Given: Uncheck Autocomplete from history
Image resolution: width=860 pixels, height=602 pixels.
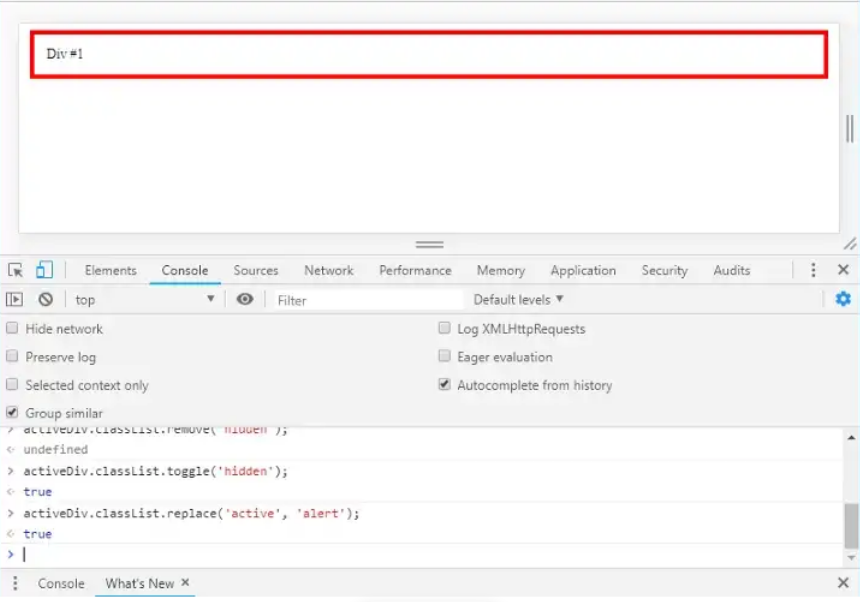Looking at the screenshot, I should (x=445, y=385).
